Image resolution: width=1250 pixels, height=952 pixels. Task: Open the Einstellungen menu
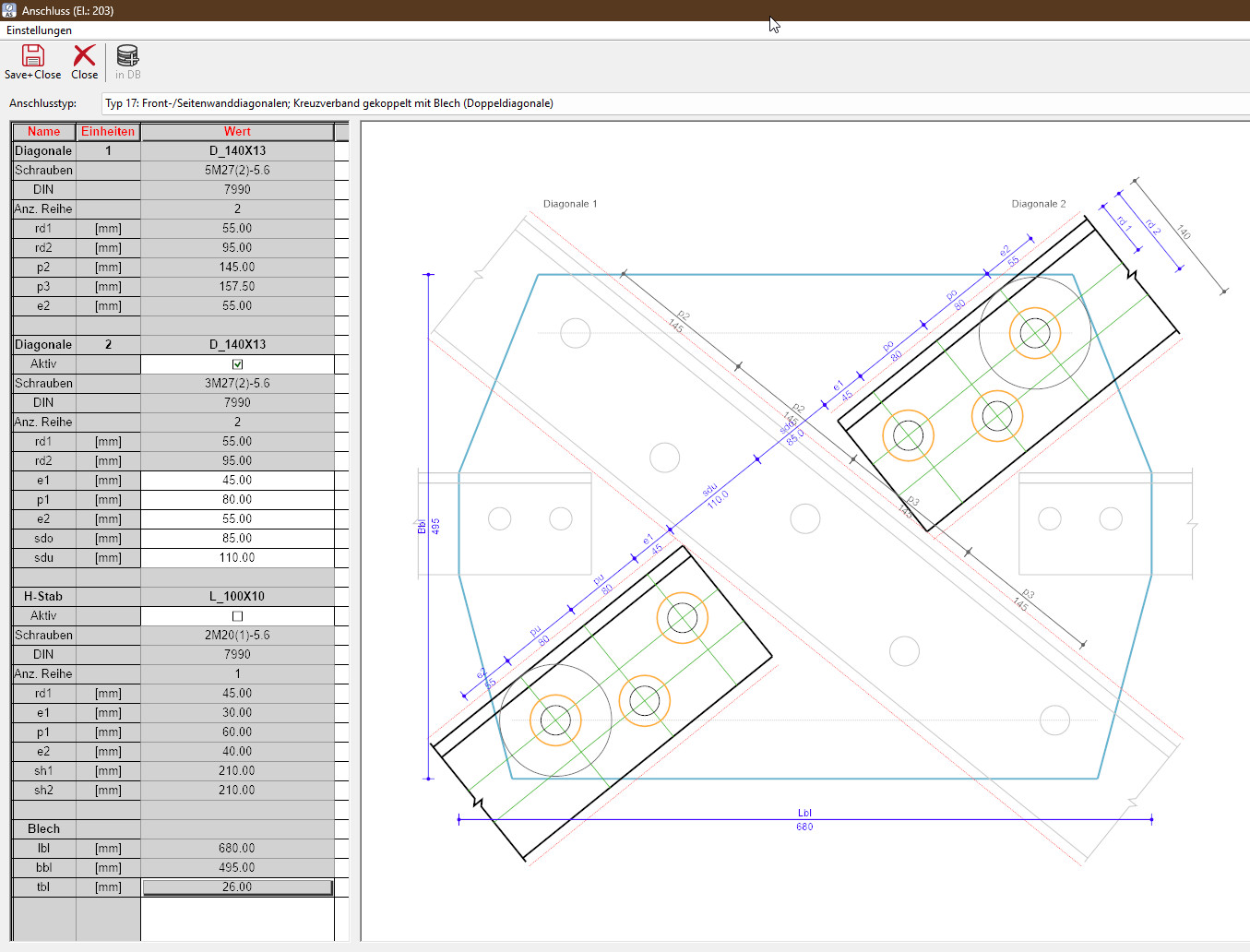(39, 30)
